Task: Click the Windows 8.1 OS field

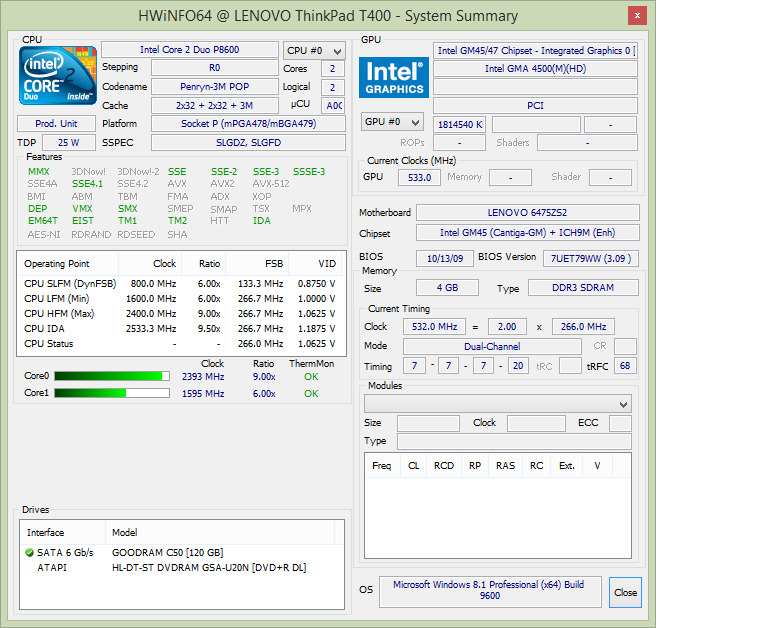Action: [x=490, y=592]
